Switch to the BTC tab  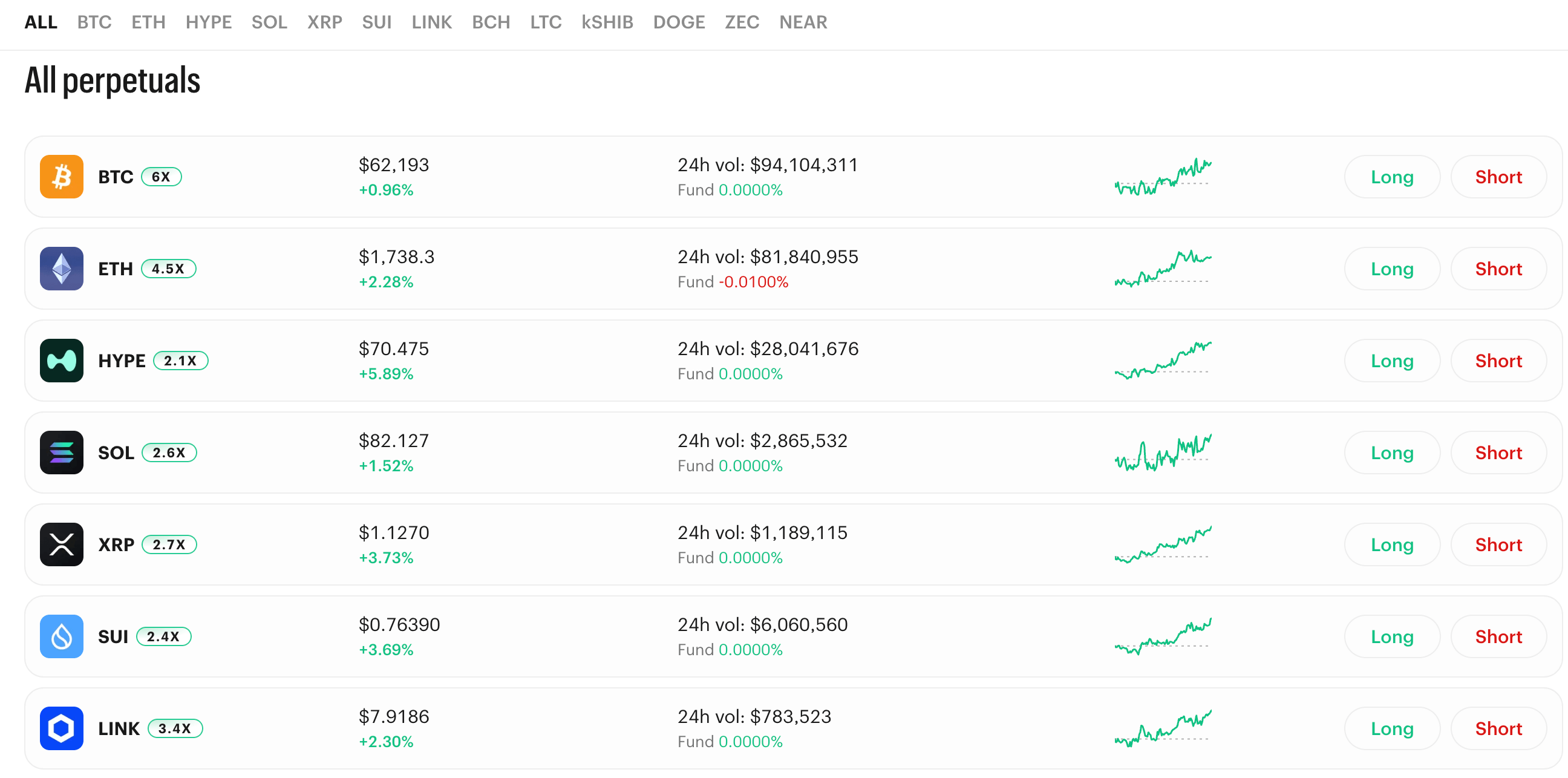click(x=94, y=22)
